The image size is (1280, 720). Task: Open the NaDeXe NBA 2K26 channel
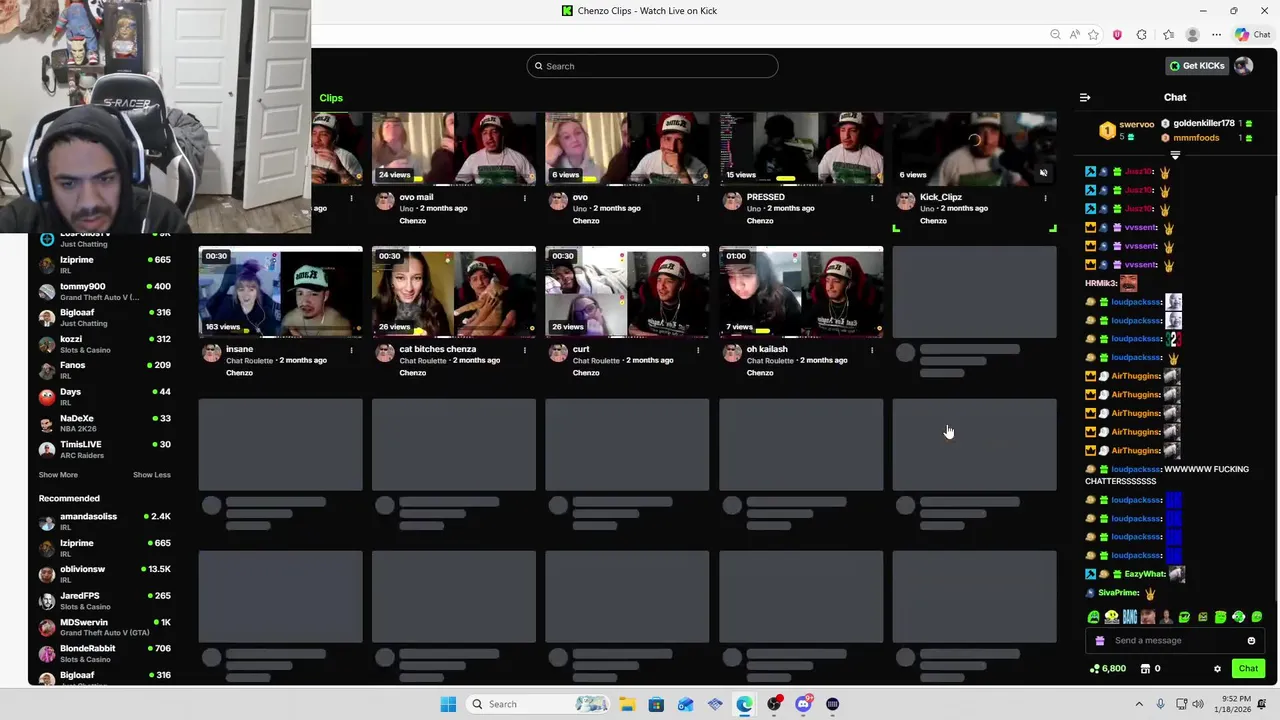pos(104,423)
